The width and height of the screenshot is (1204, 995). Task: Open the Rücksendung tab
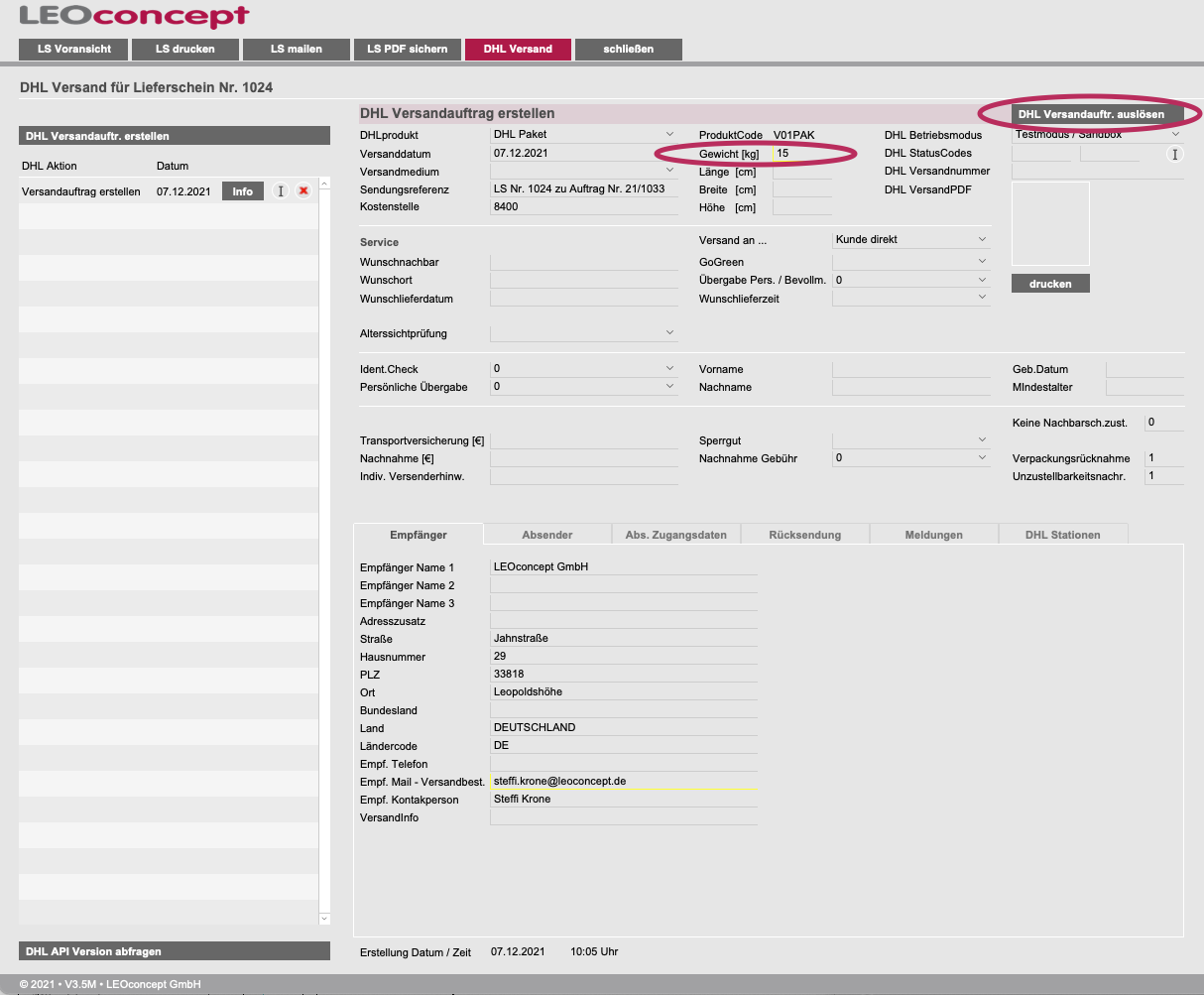[805, 535]
